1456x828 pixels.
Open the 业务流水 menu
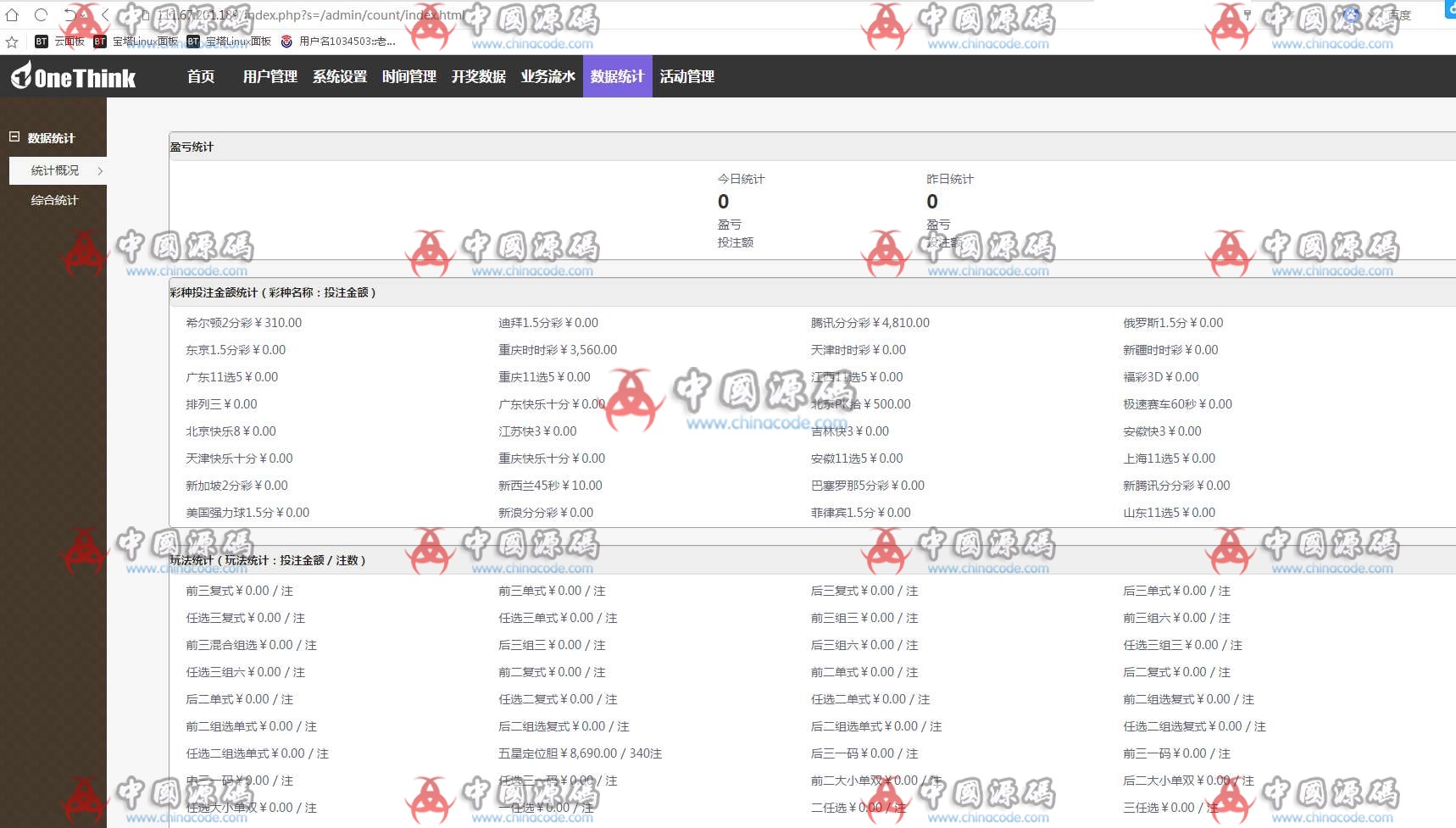pyautogui.click(x=548, y=76)
